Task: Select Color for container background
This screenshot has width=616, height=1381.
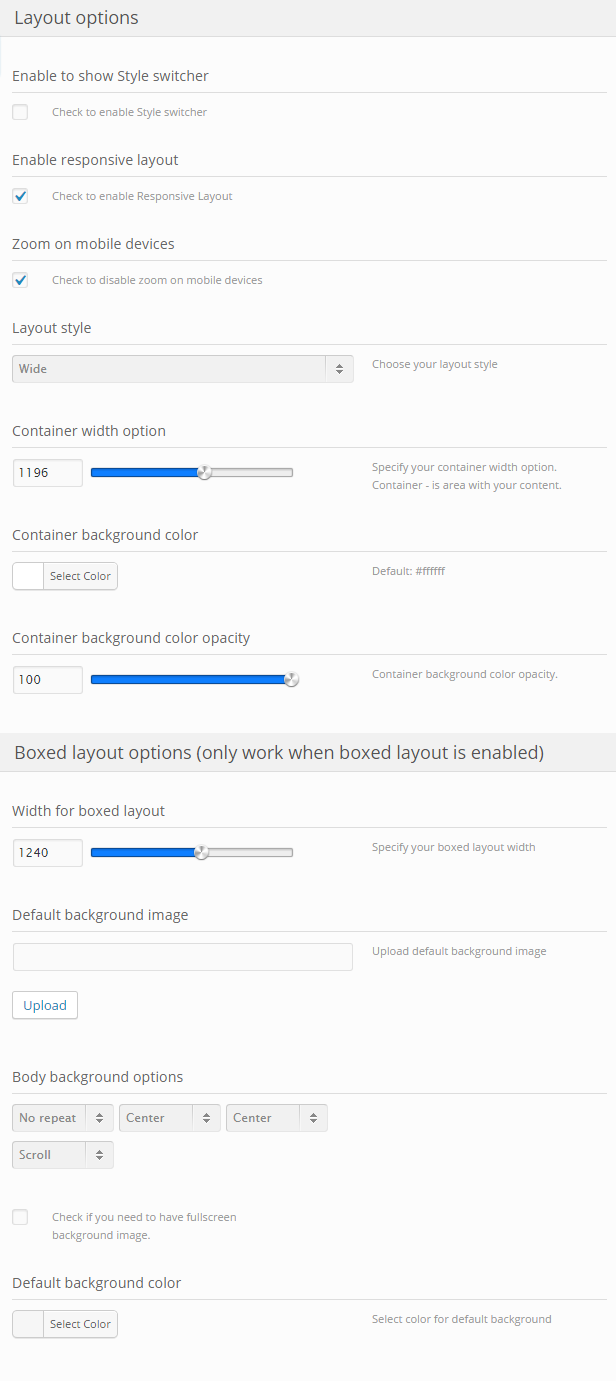Action: 80,576
